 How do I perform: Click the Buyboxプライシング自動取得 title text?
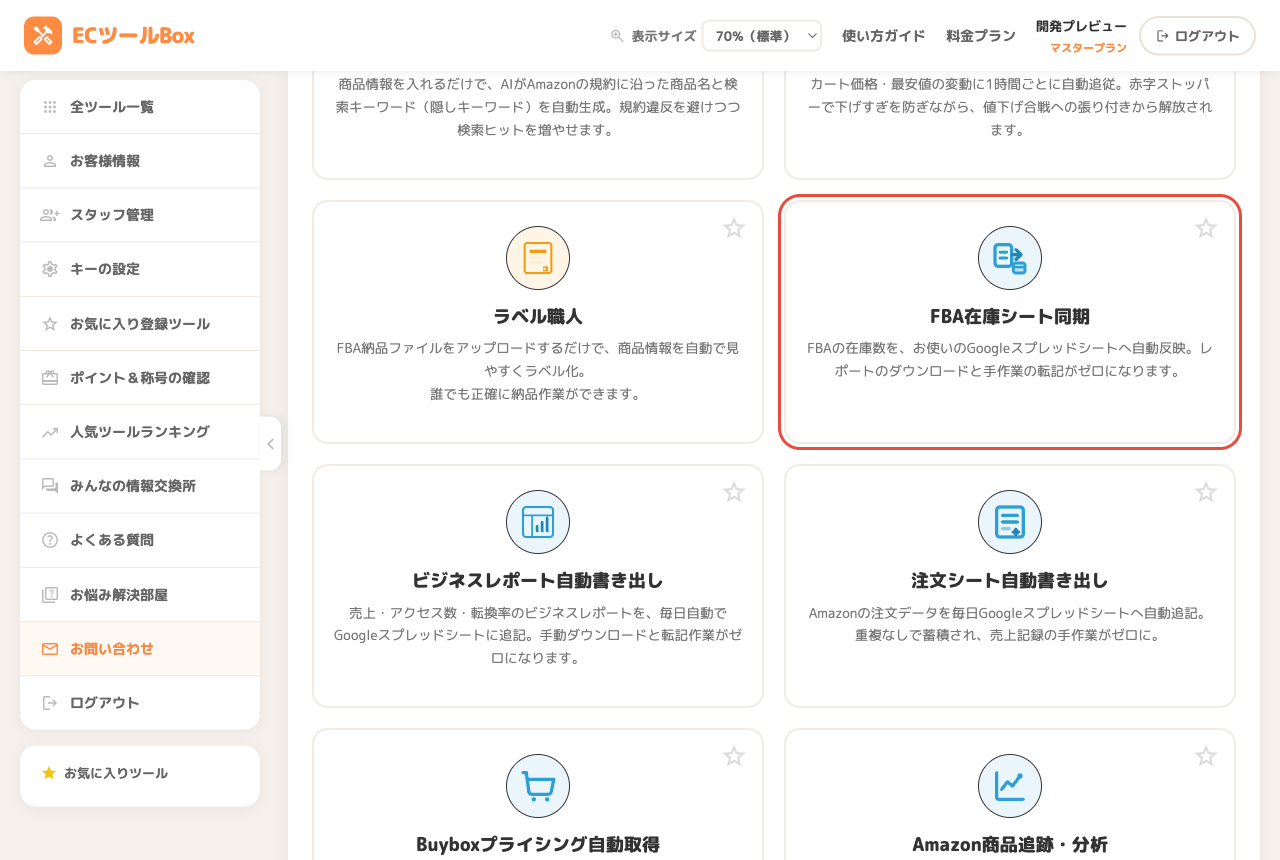(538, 845)
